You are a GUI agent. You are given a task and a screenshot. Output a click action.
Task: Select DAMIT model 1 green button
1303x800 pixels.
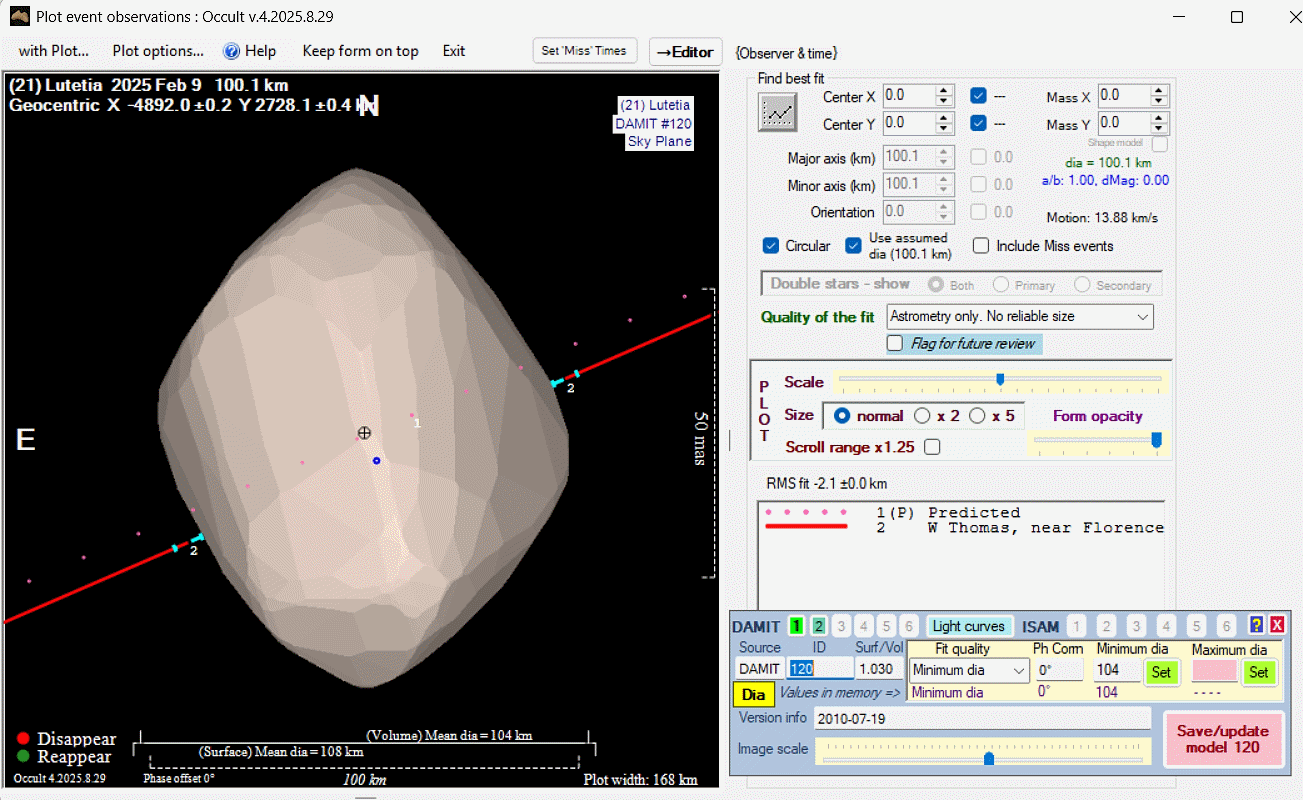pos(796,626)
